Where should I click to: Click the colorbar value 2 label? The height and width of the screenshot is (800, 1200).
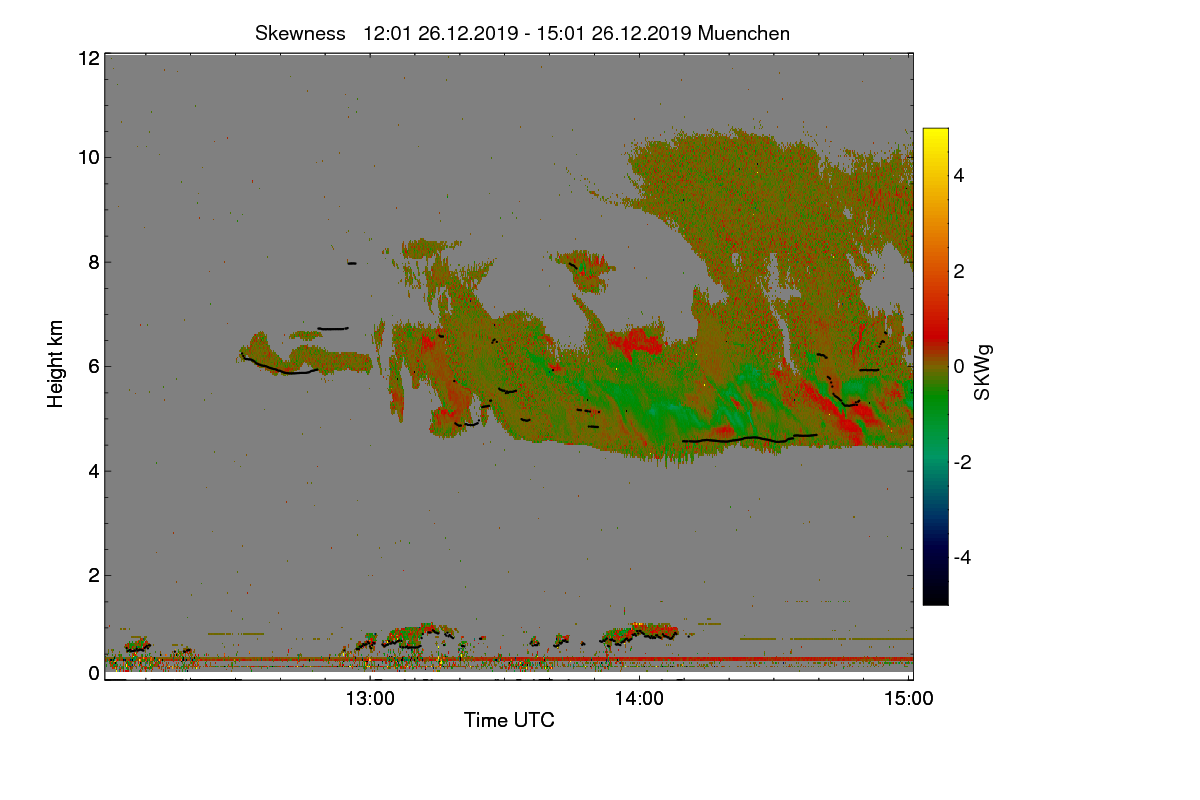click(958, 271)
